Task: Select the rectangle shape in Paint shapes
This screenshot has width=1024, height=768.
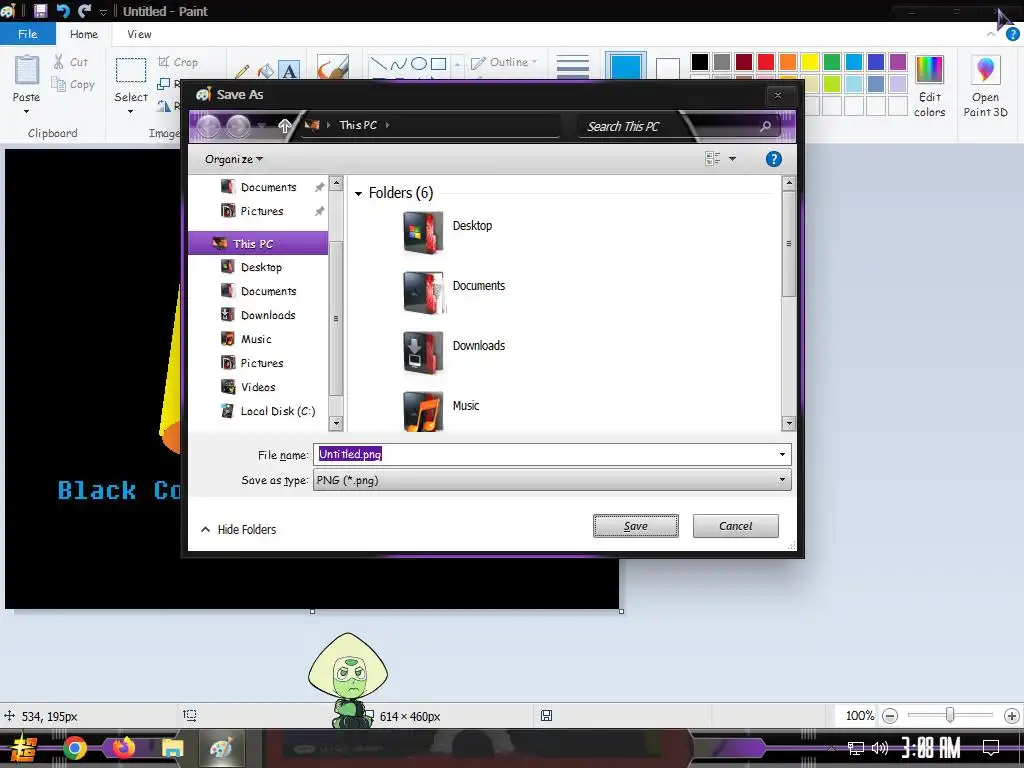Action: [x=439, y=63]
